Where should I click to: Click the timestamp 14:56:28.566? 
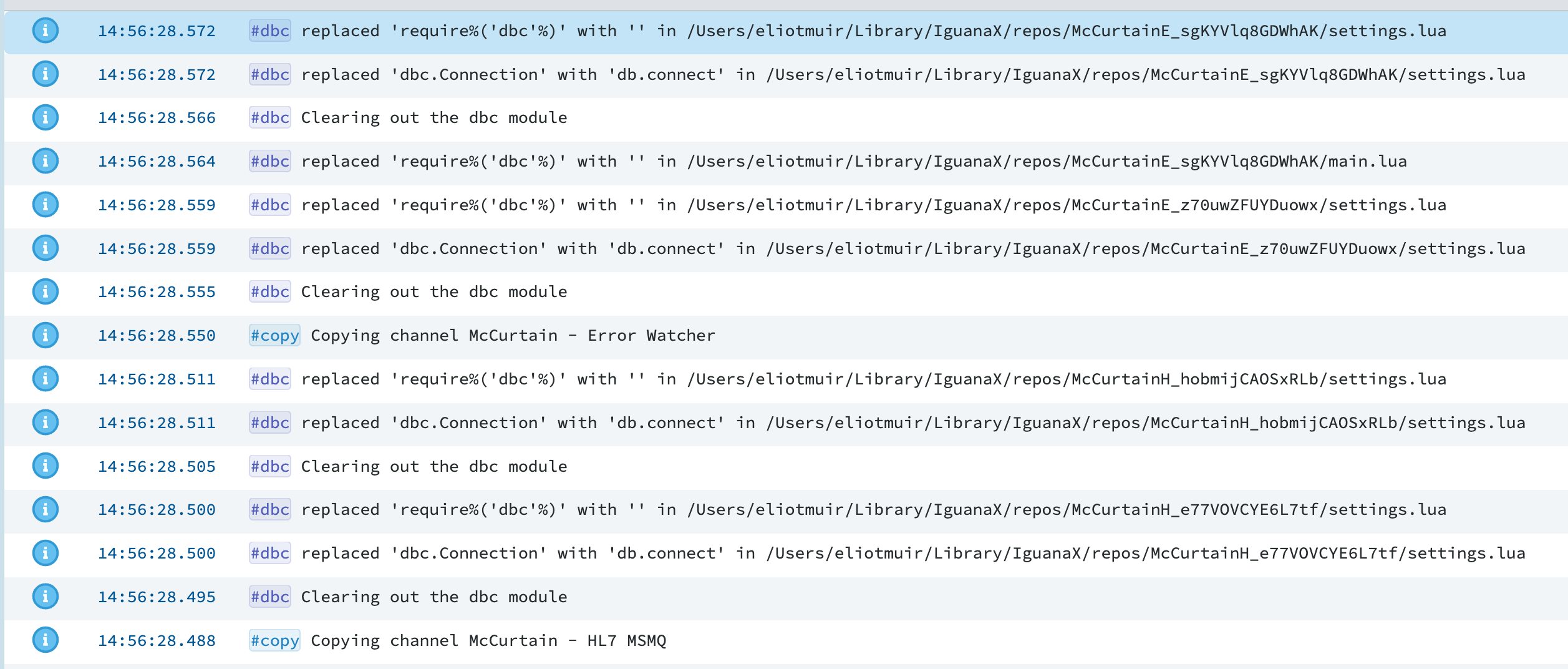157,118
